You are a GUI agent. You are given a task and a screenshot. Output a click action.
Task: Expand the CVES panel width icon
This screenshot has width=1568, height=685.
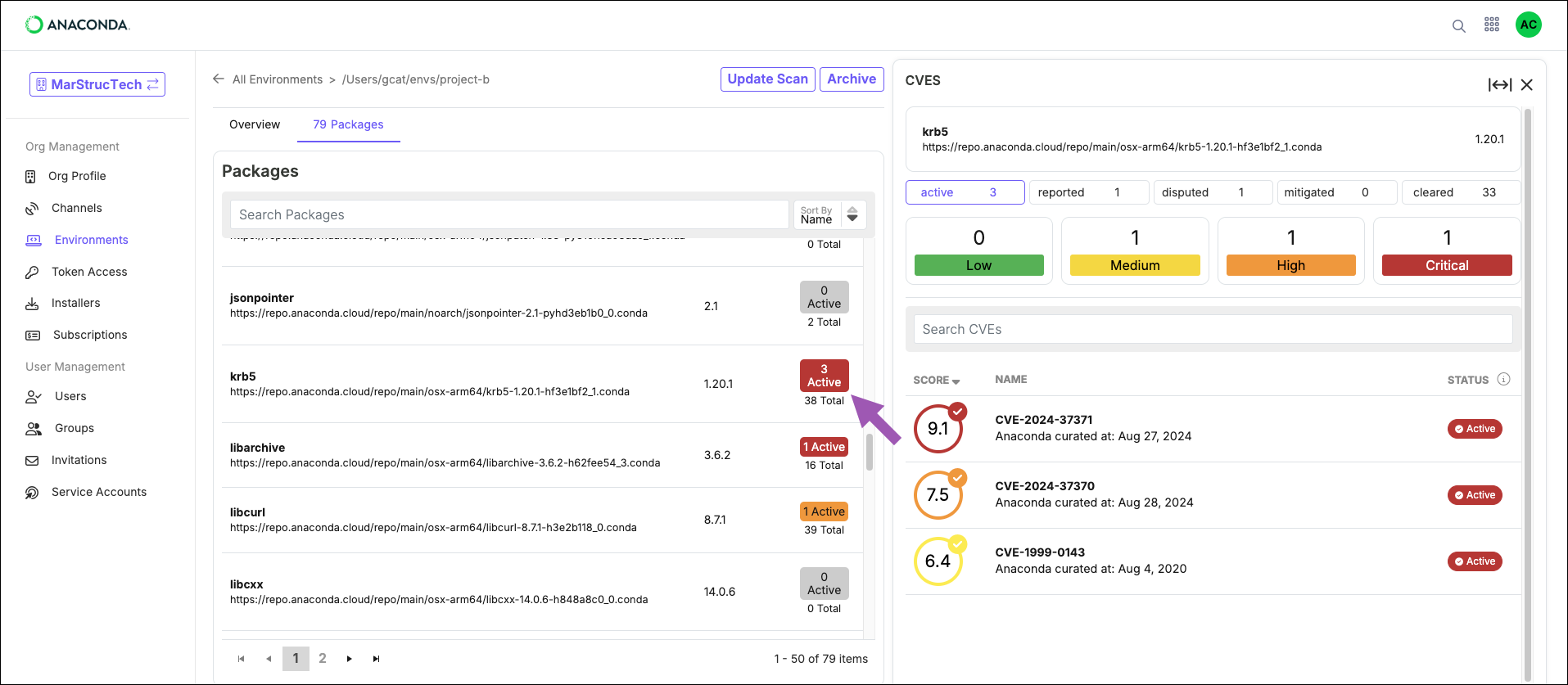point(1500,85)
